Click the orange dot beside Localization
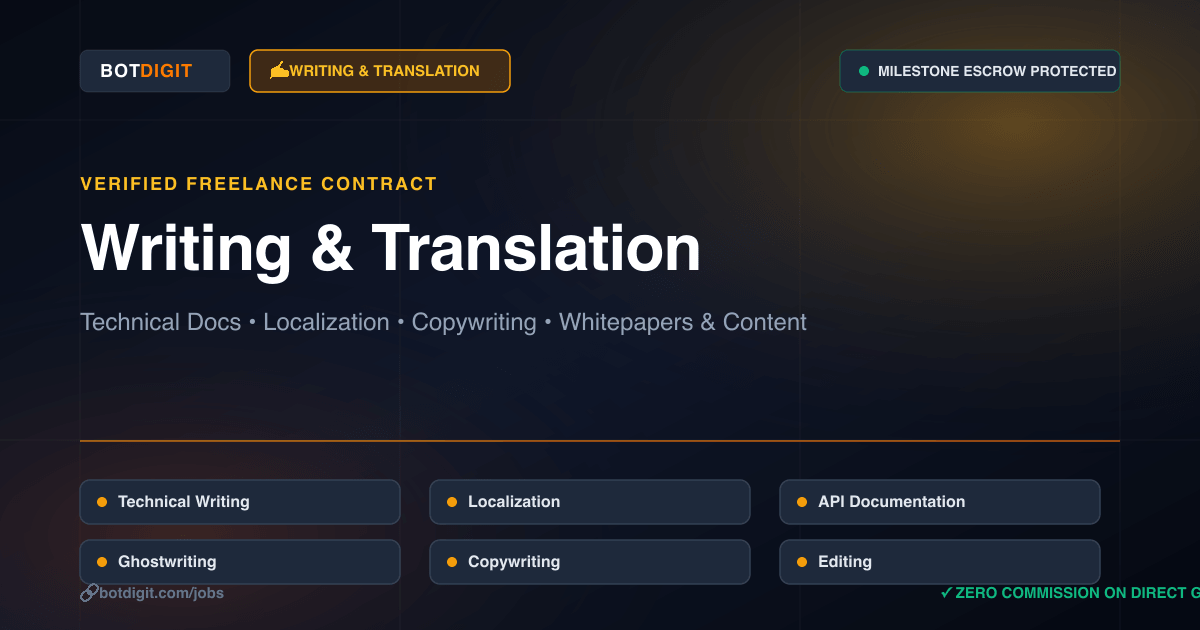The height and width of the screenshot is (630, 1200). point(452,502)
